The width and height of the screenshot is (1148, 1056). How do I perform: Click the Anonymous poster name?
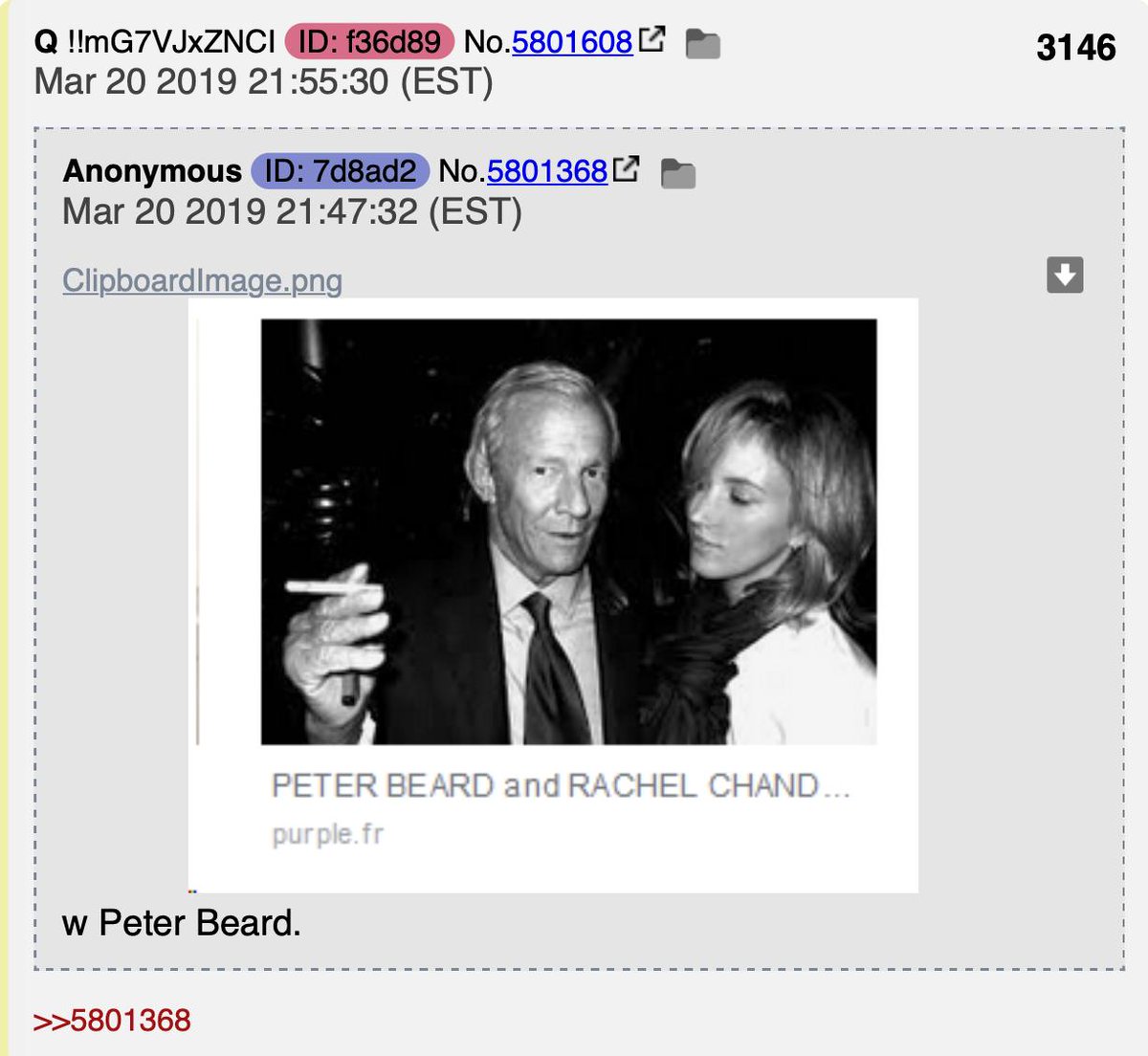click(152, 171)
